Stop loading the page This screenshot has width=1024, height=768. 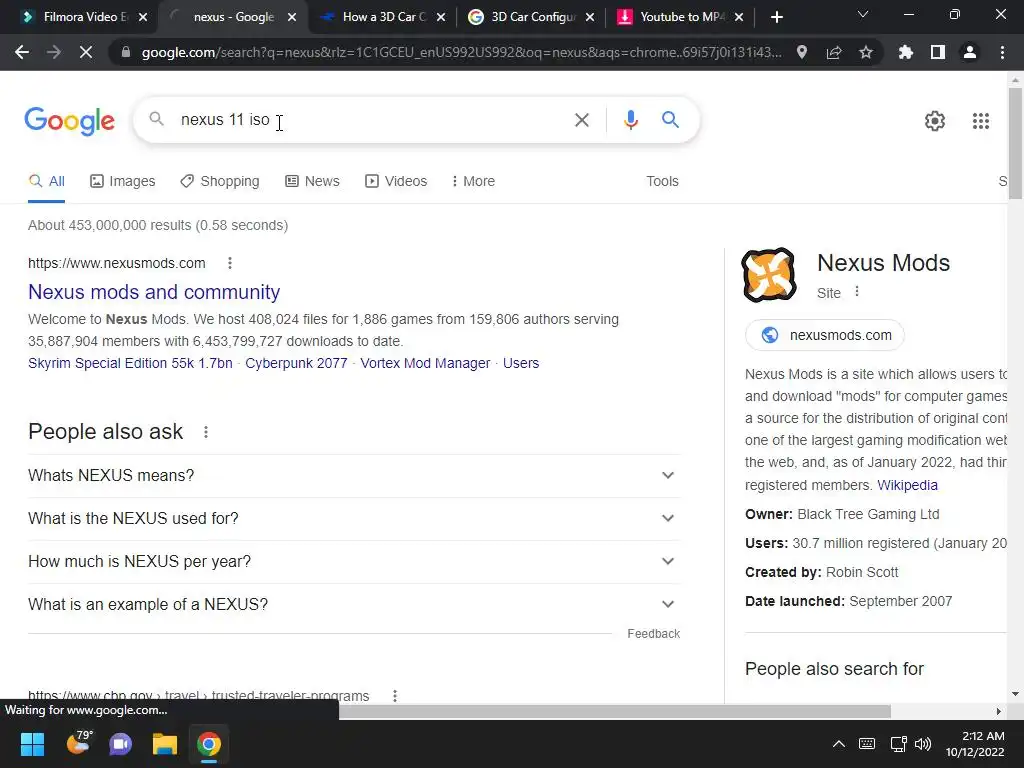pos(86,52)
